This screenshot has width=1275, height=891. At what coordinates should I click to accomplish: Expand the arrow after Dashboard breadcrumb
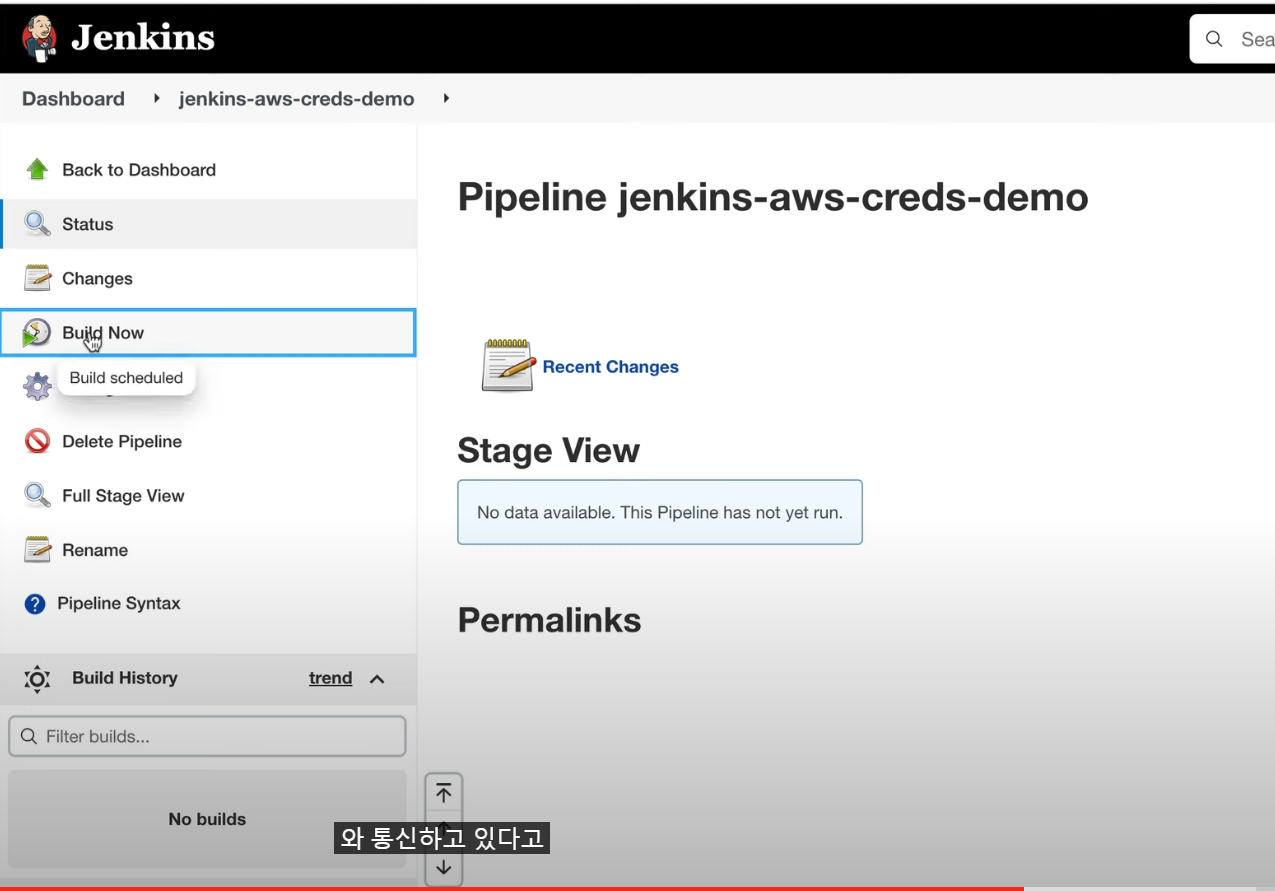(157, 99)
